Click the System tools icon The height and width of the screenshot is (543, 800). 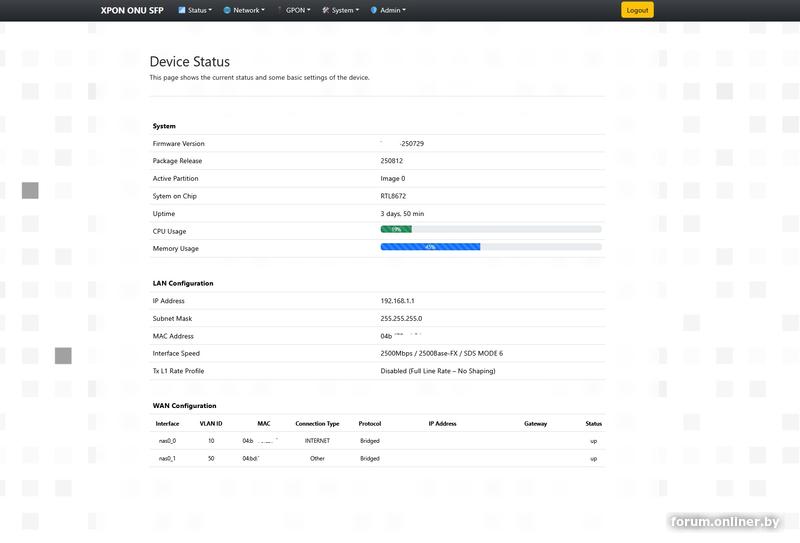326,10
